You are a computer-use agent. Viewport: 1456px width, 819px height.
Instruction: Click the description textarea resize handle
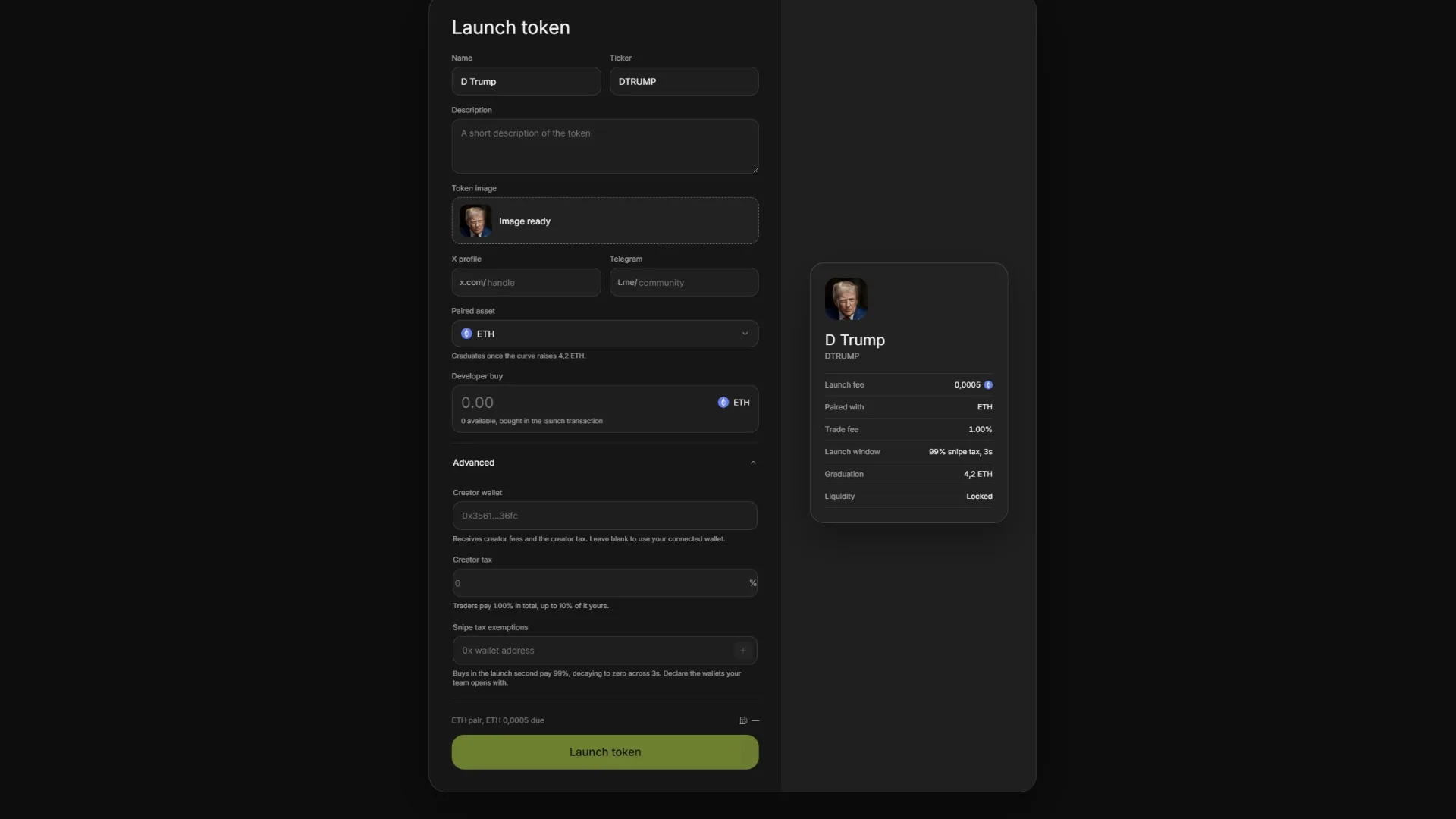[755, 170]
